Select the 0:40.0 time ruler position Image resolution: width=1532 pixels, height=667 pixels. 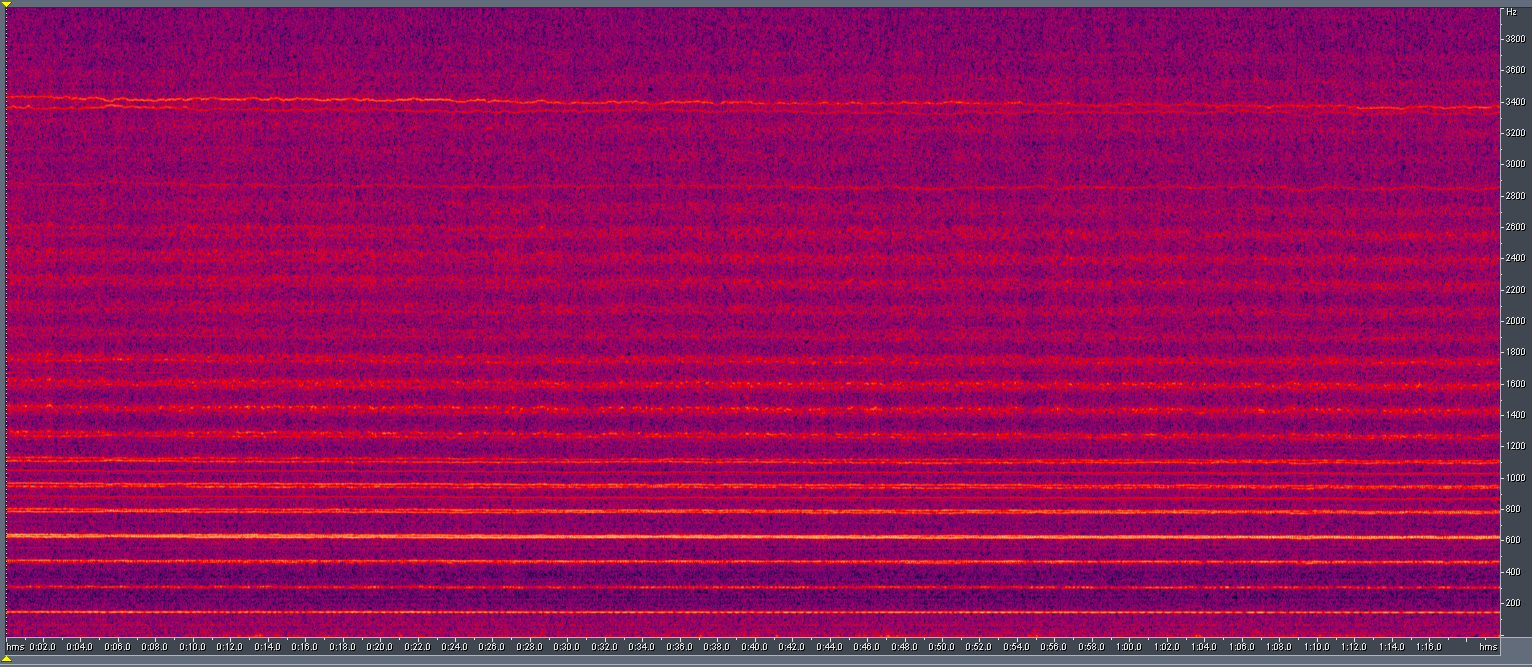click(x=754, y=647)
